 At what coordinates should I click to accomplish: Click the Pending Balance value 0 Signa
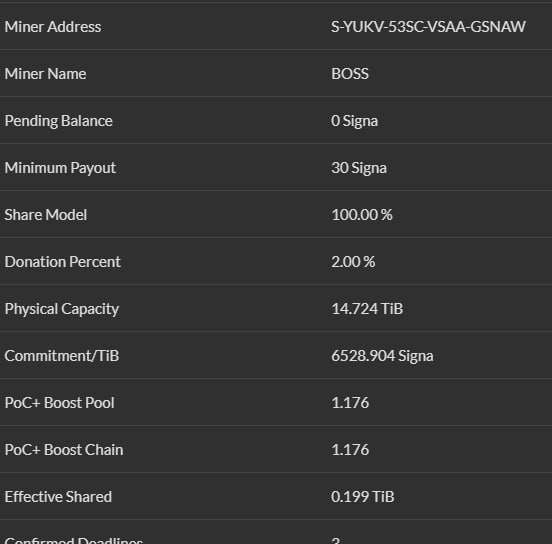point(354,121)
